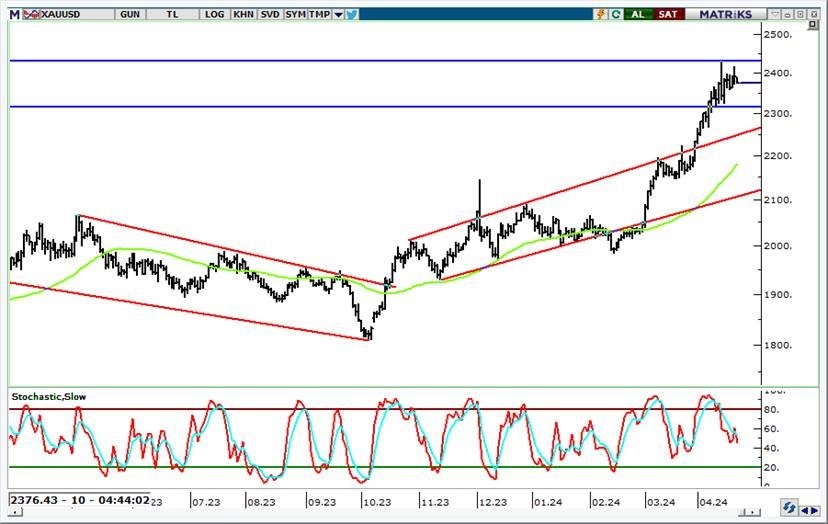This screenshot has width=828, height=524.
Task: Click the left-right arrows icon at bottom right
Action: pyautogui.click(x=813, y=509)
